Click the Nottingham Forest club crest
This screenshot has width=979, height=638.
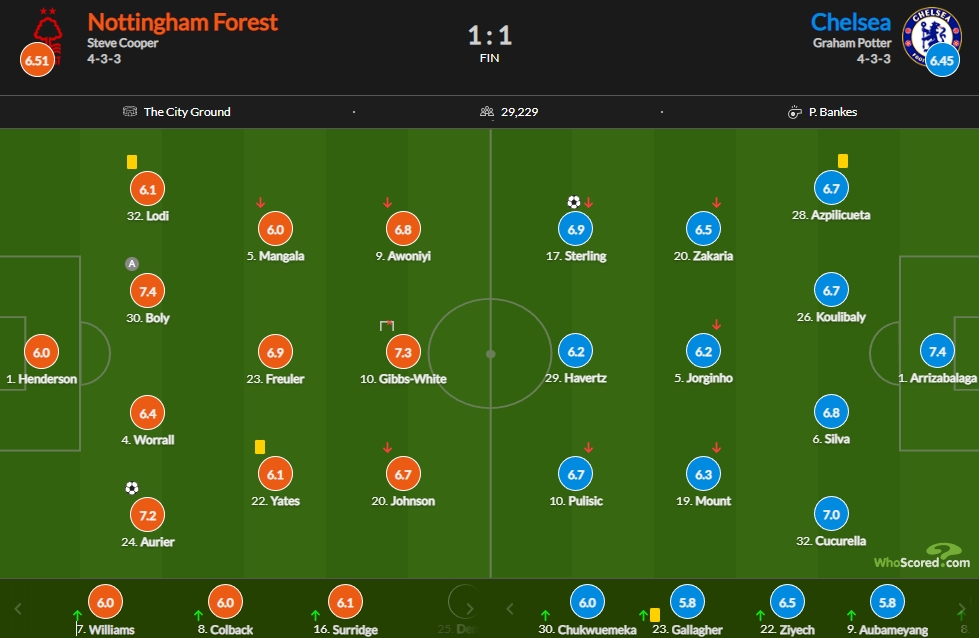point(48,36)
